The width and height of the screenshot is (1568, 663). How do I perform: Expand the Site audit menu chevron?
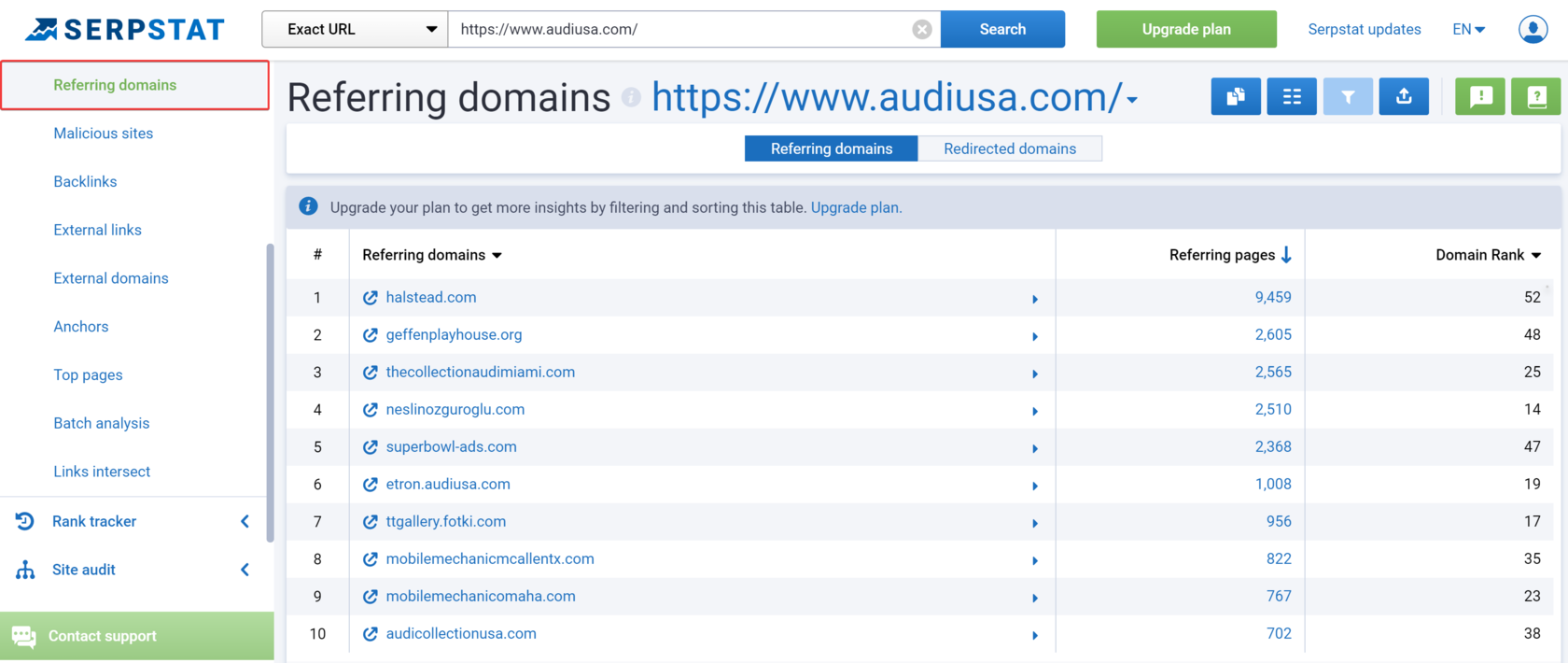coord(245,570)
